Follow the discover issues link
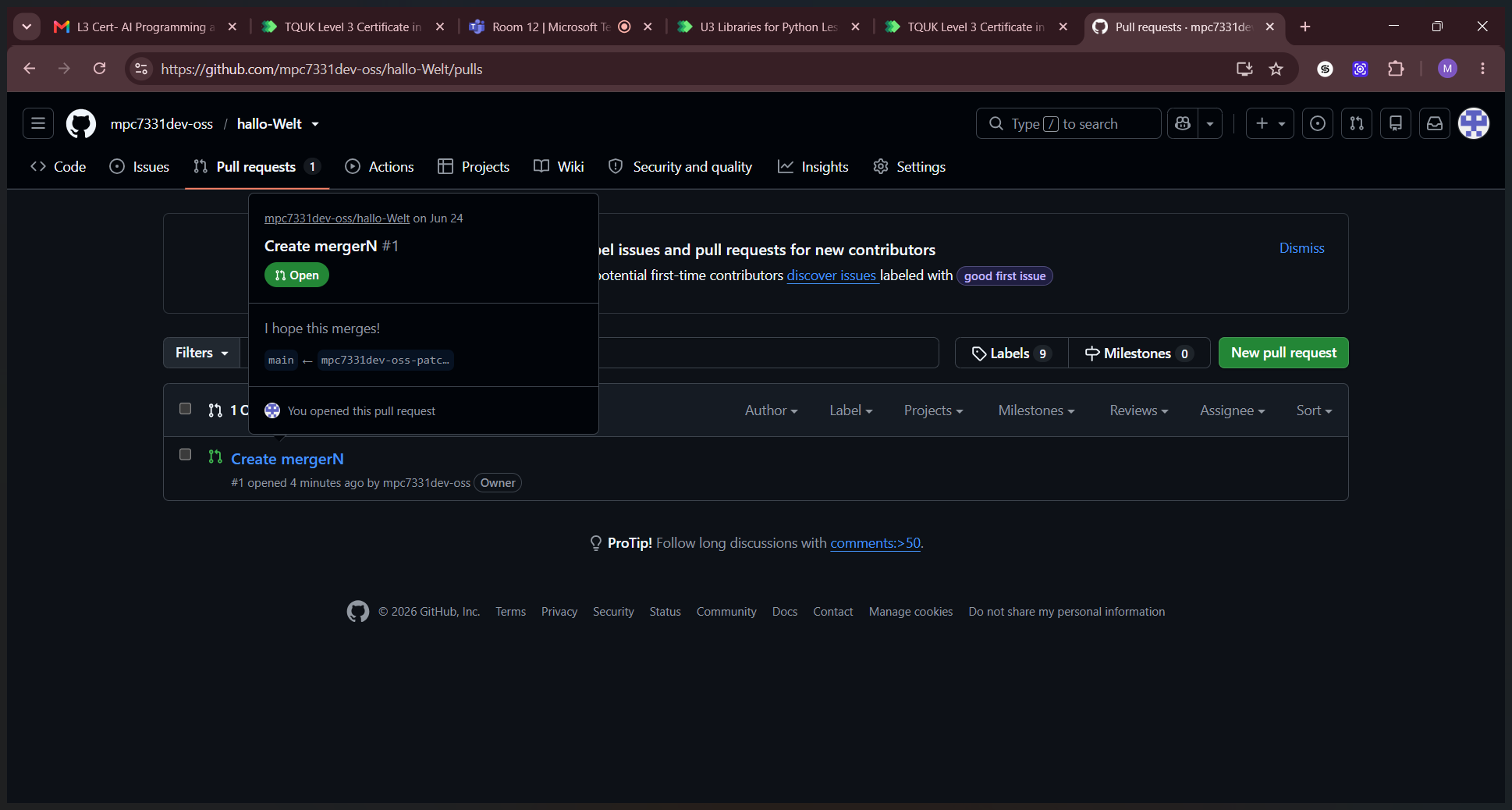This screenshot has width=1512, height=810. [x=831, y=275]
